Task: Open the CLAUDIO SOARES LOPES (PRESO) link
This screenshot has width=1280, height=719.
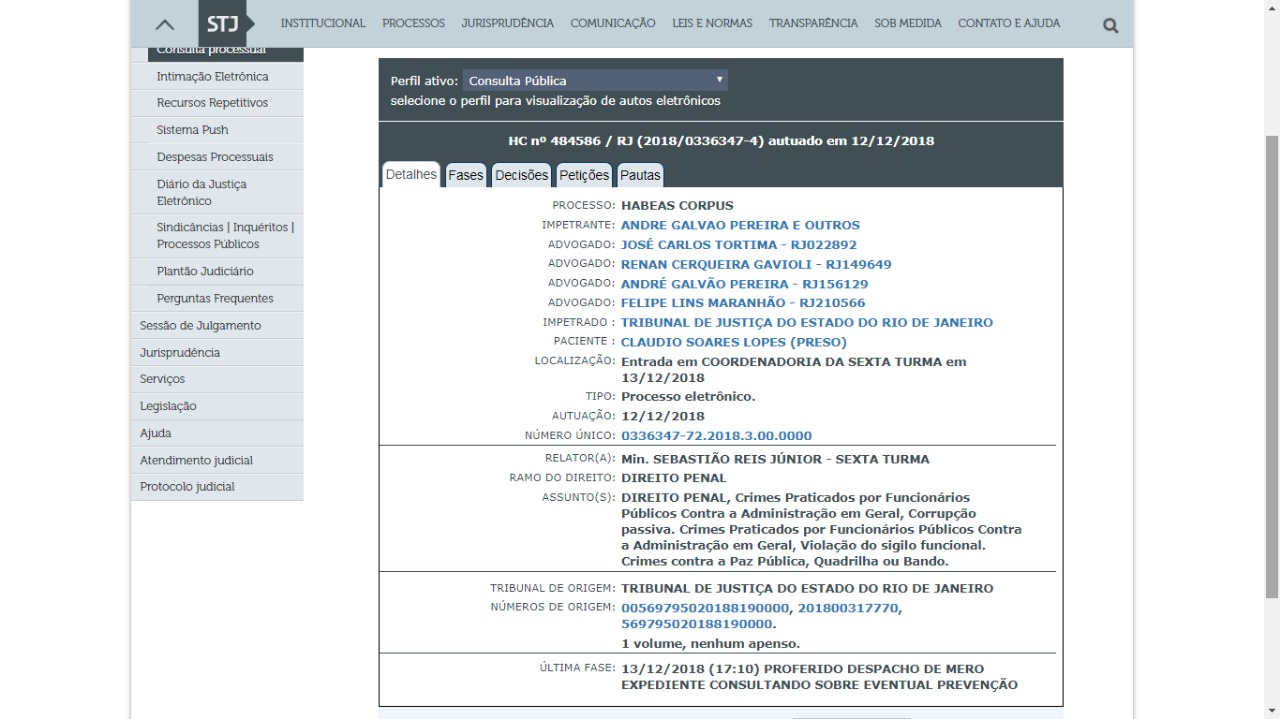Action: tap(734, 342)
